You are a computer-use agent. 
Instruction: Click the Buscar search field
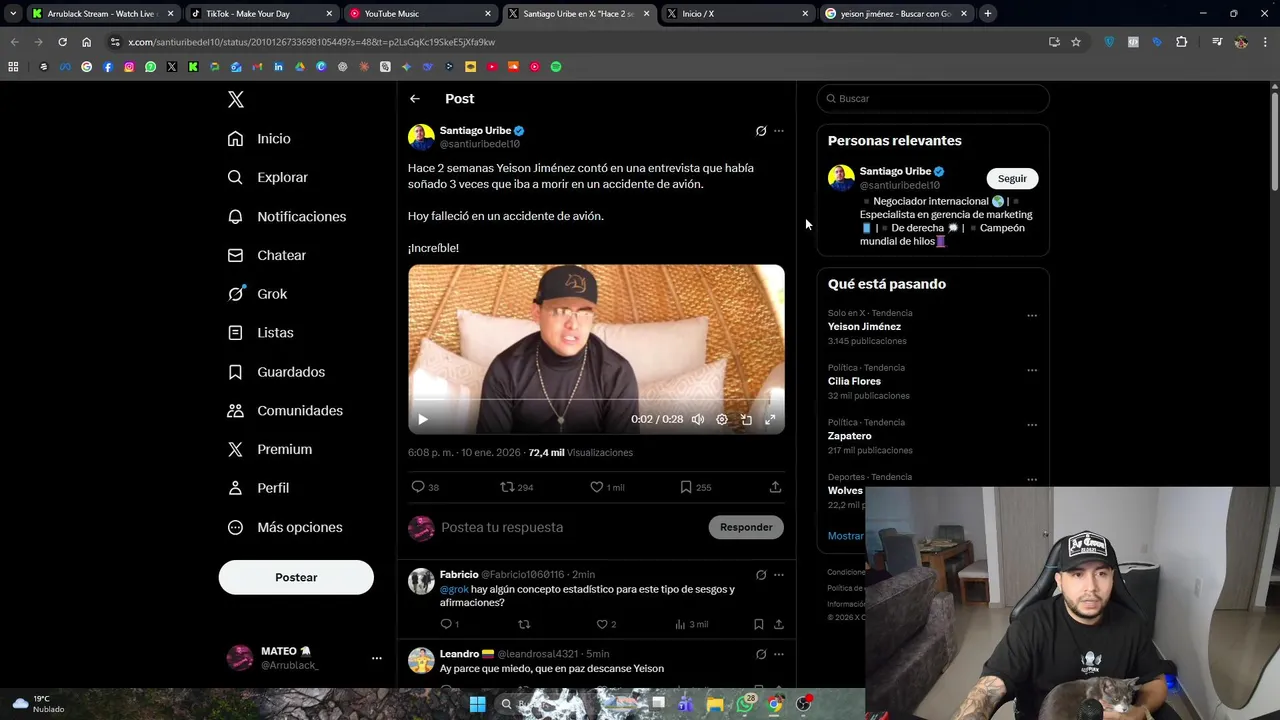[x=933, y=99]
